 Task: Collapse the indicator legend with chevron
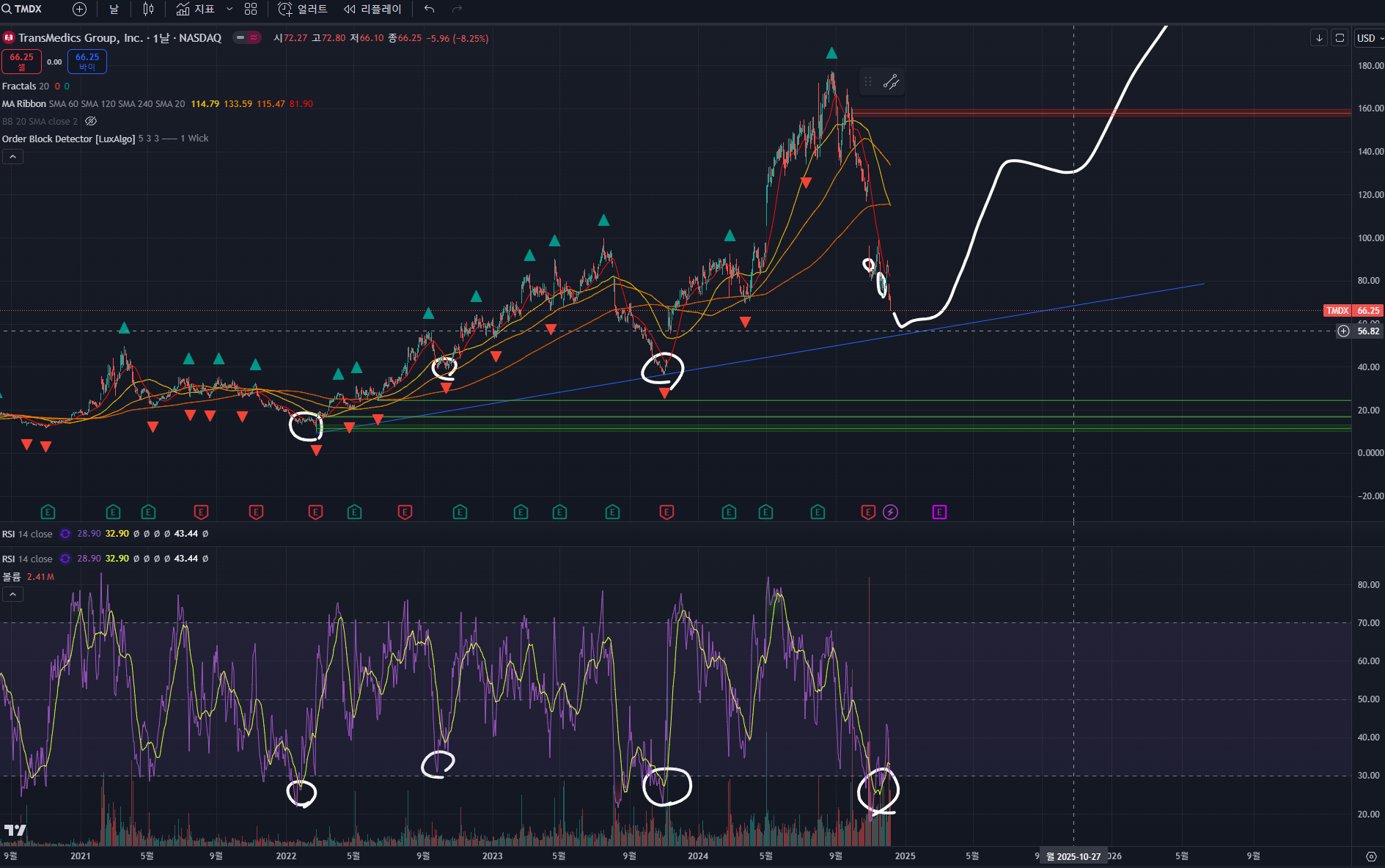pos(12,156)
